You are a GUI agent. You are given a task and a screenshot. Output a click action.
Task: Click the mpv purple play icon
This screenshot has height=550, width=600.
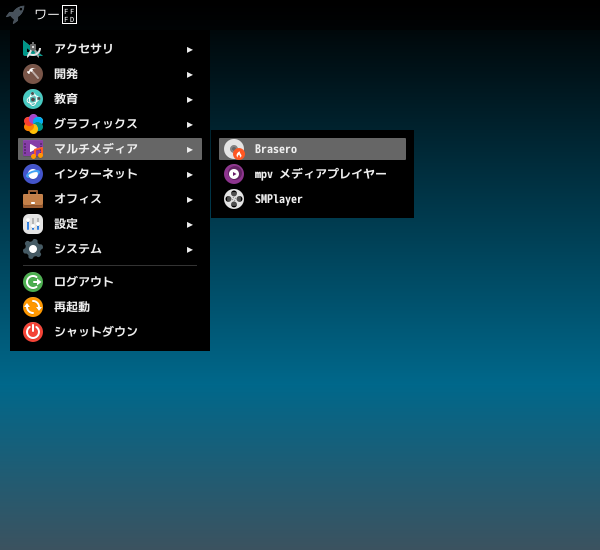coord(234,174)
